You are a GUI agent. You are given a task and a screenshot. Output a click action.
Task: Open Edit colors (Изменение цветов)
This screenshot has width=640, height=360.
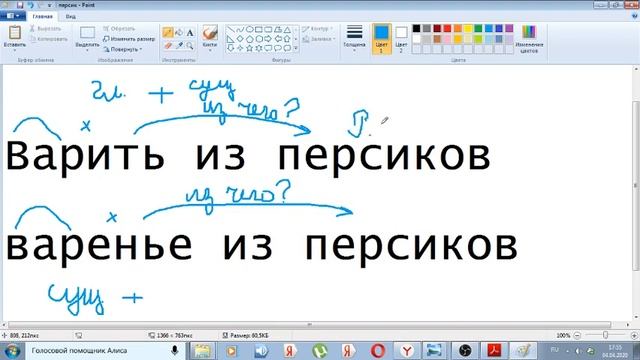point(529,38)
